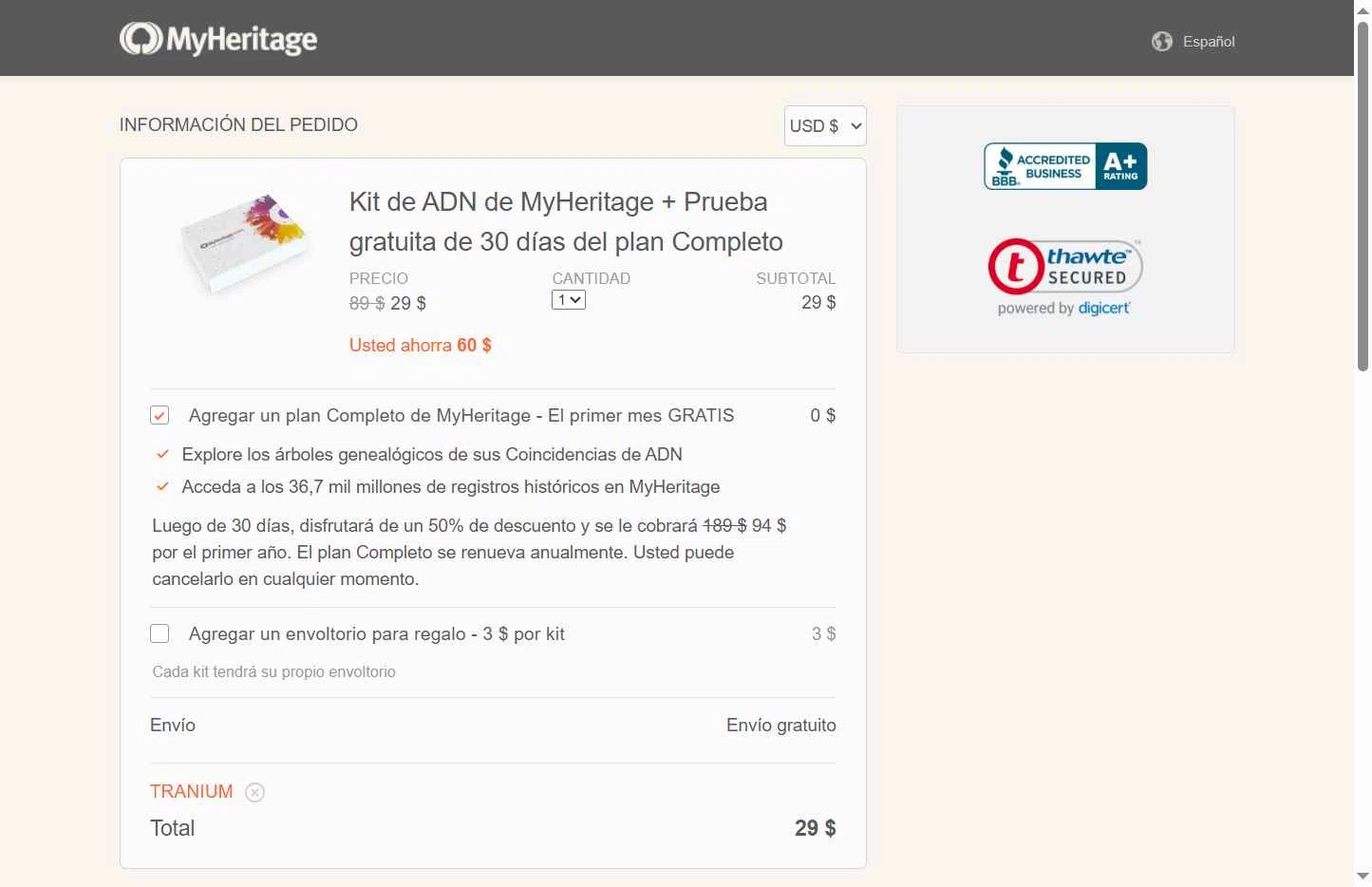1372x887 pixels.
Task: Click 'Cada kit tendrá su propio envoltorio' note
Action: point(274,672)
